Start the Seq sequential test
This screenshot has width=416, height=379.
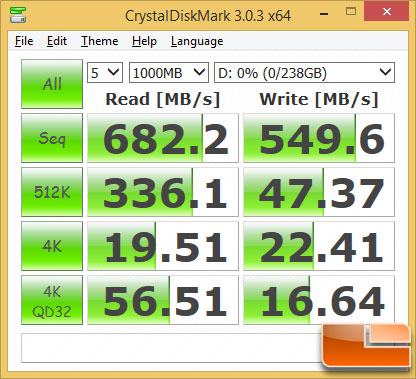click(x=52, y=138)
